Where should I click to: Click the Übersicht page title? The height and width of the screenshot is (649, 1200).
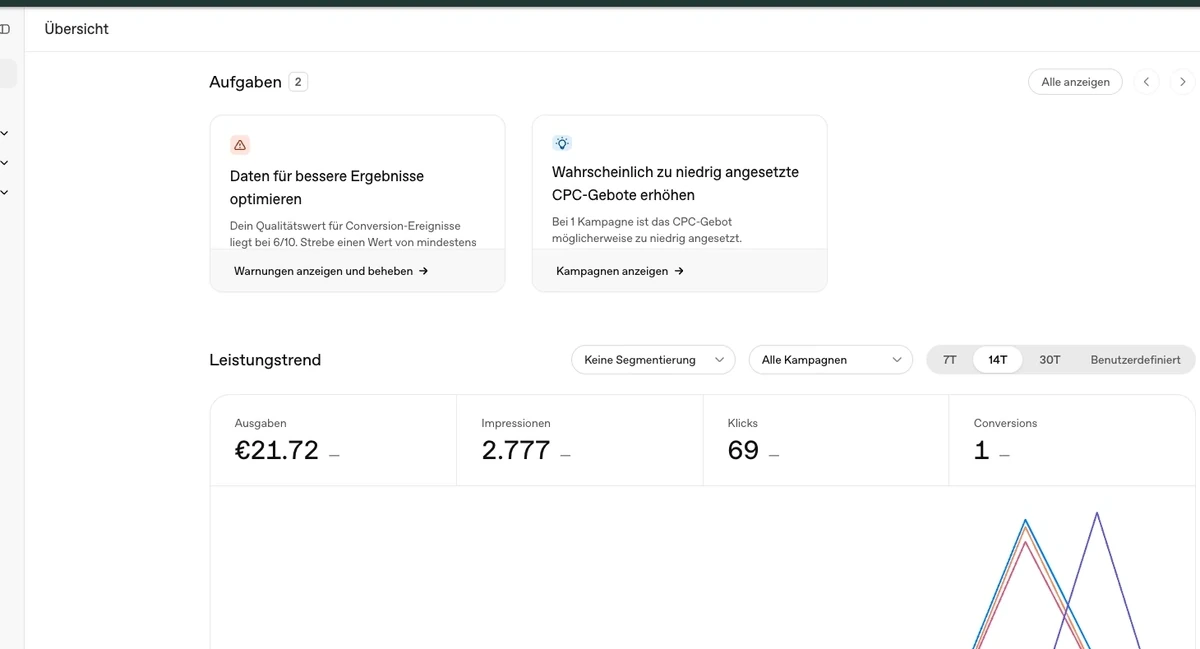pos(77,29)
